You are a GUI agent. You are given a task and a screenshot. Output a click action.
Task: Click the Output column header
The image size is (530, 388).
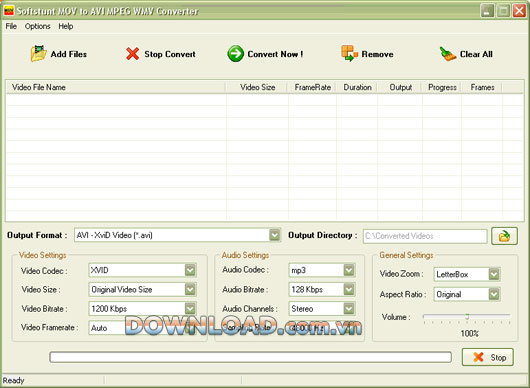[400, 87]
